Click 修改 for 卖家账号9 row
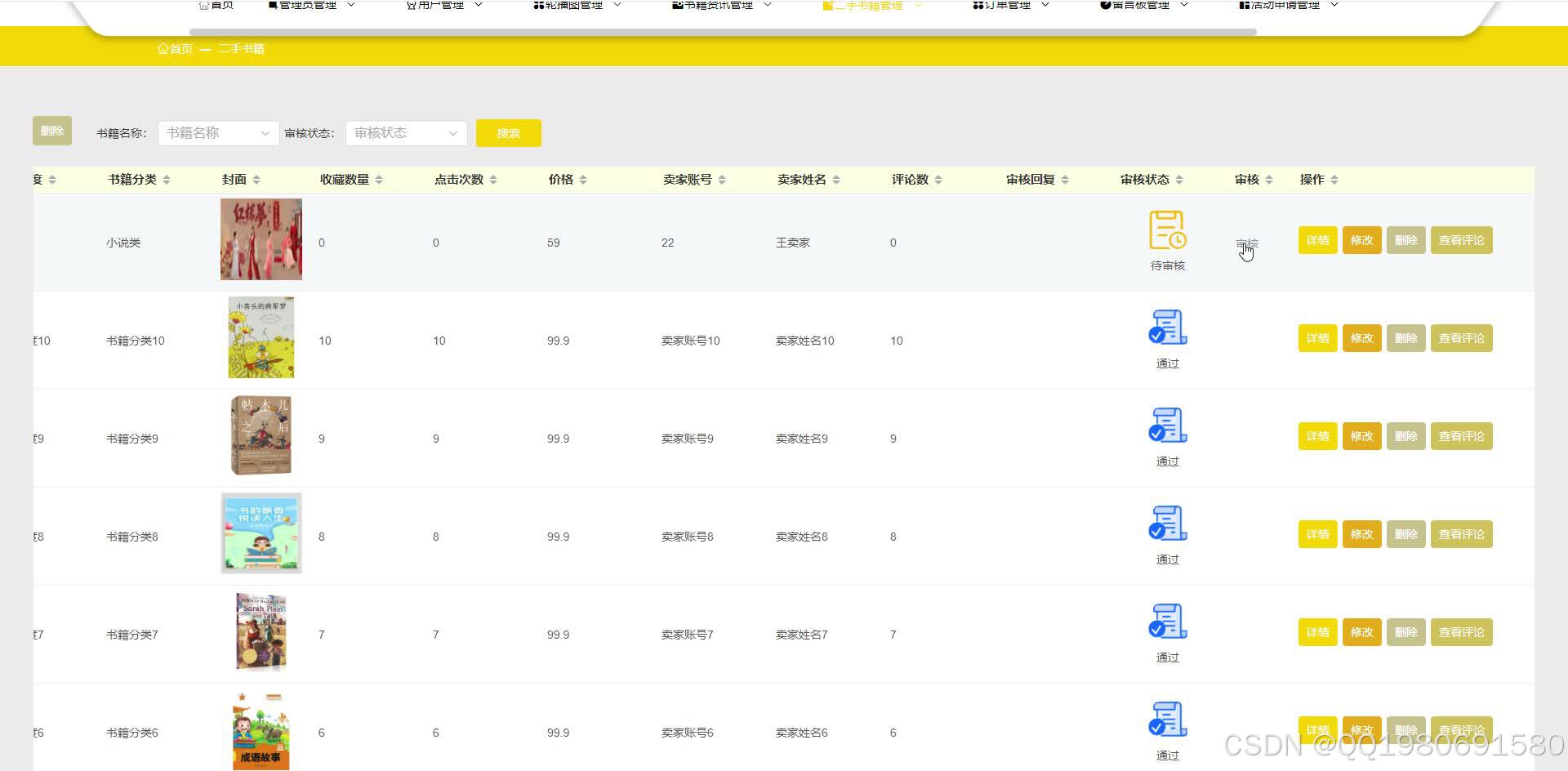Image resolution: width=1568 pixels, height=771 pixels. click(1361, 436)
